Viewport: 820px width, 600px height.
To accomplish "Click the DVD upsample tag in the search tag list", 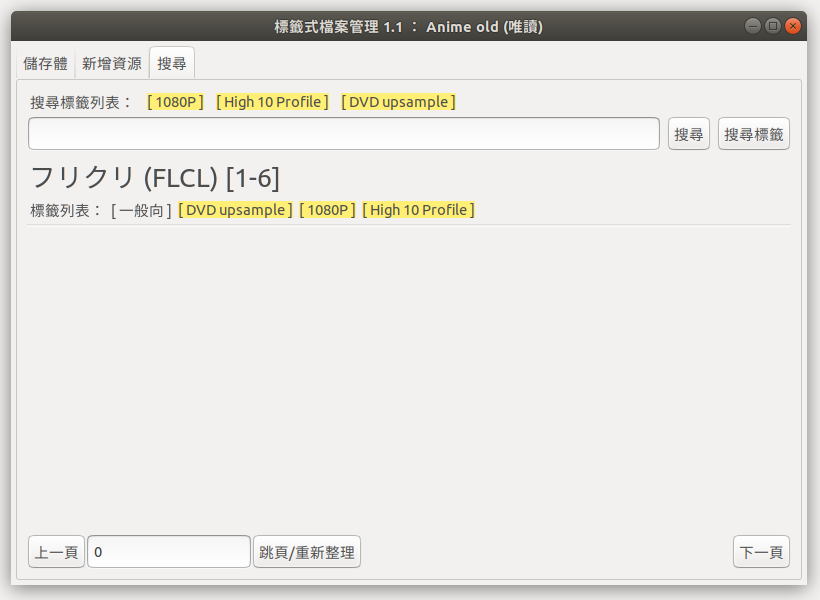I will 398,102.
